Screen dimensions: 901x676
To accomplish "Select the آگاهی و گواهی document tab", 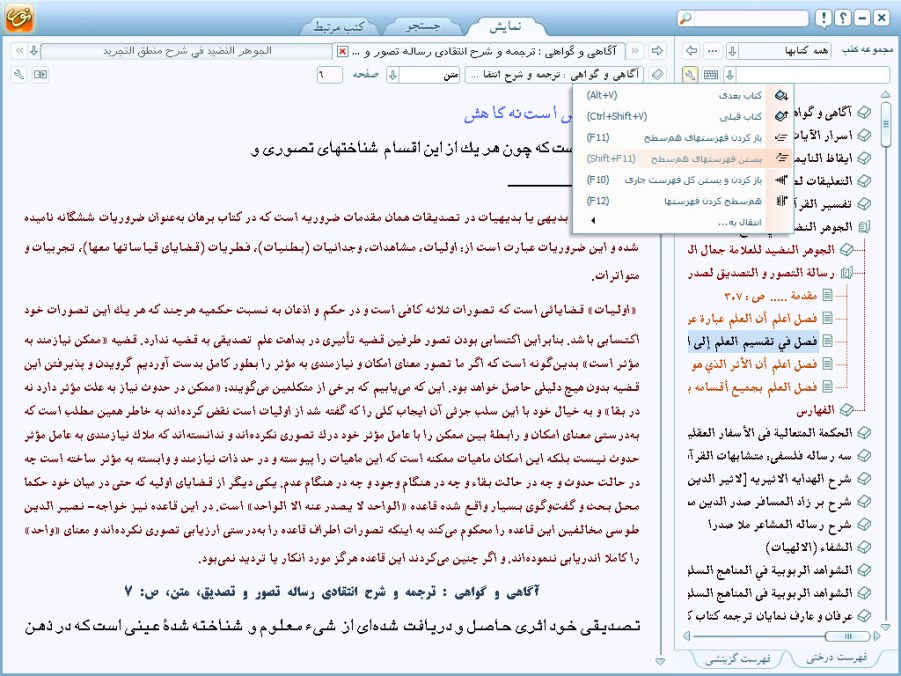I will [483, 52].
